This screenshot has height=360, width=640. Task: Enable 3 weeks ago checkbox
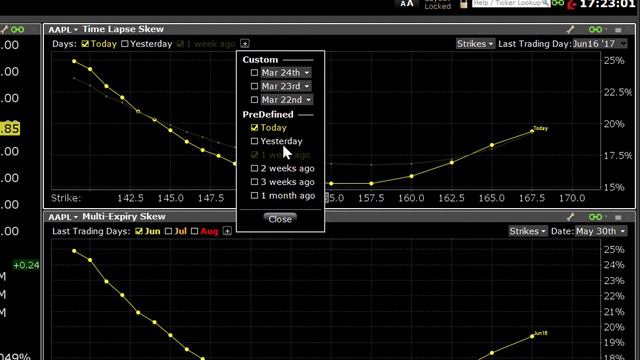254,182
